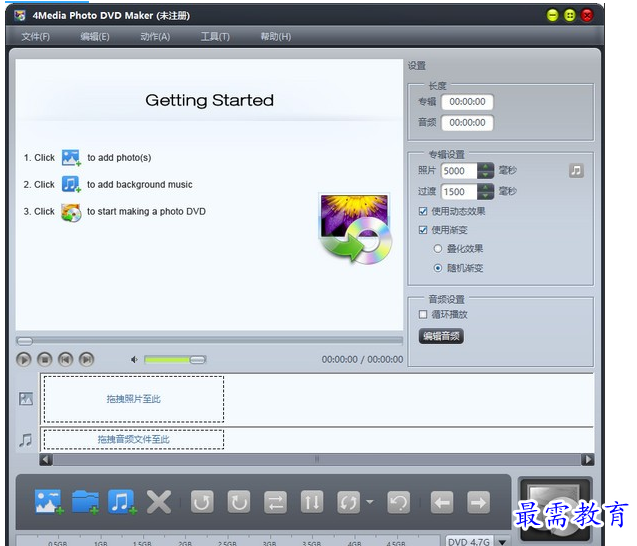Rotate the photo counterclockwise

(x=202, y=503)
